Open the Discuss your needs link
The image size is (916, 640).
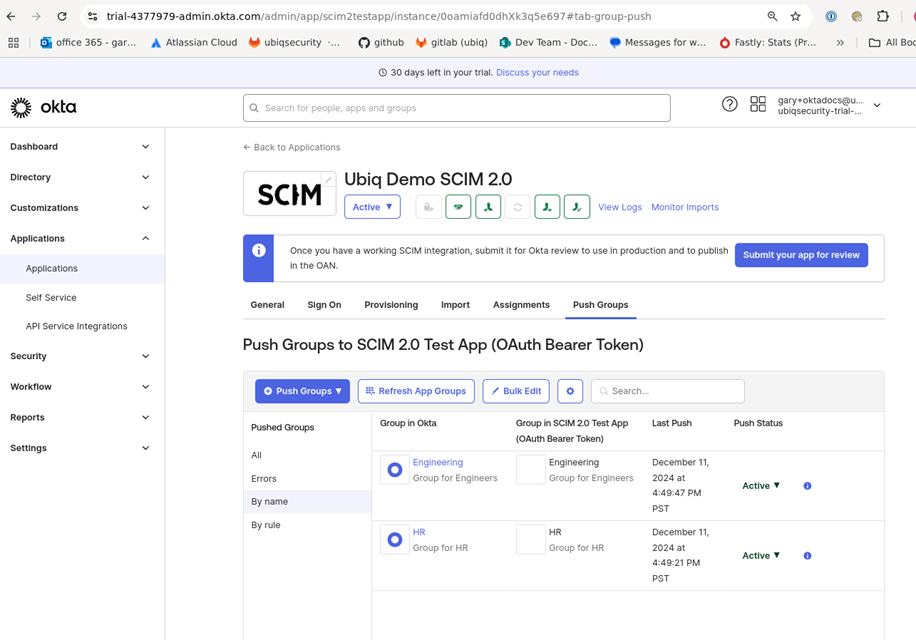[537, 72]
